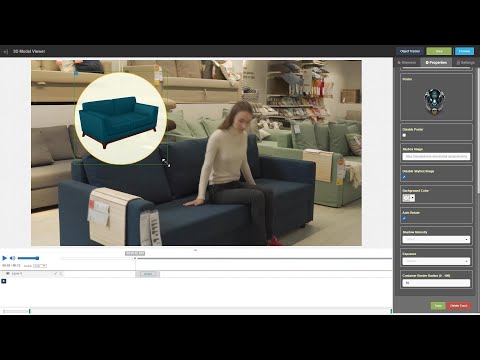Viewport: 480px width, 360px height.
Task: Click the blue top handle of the overlay box
Action: click(x=76, y=73)
